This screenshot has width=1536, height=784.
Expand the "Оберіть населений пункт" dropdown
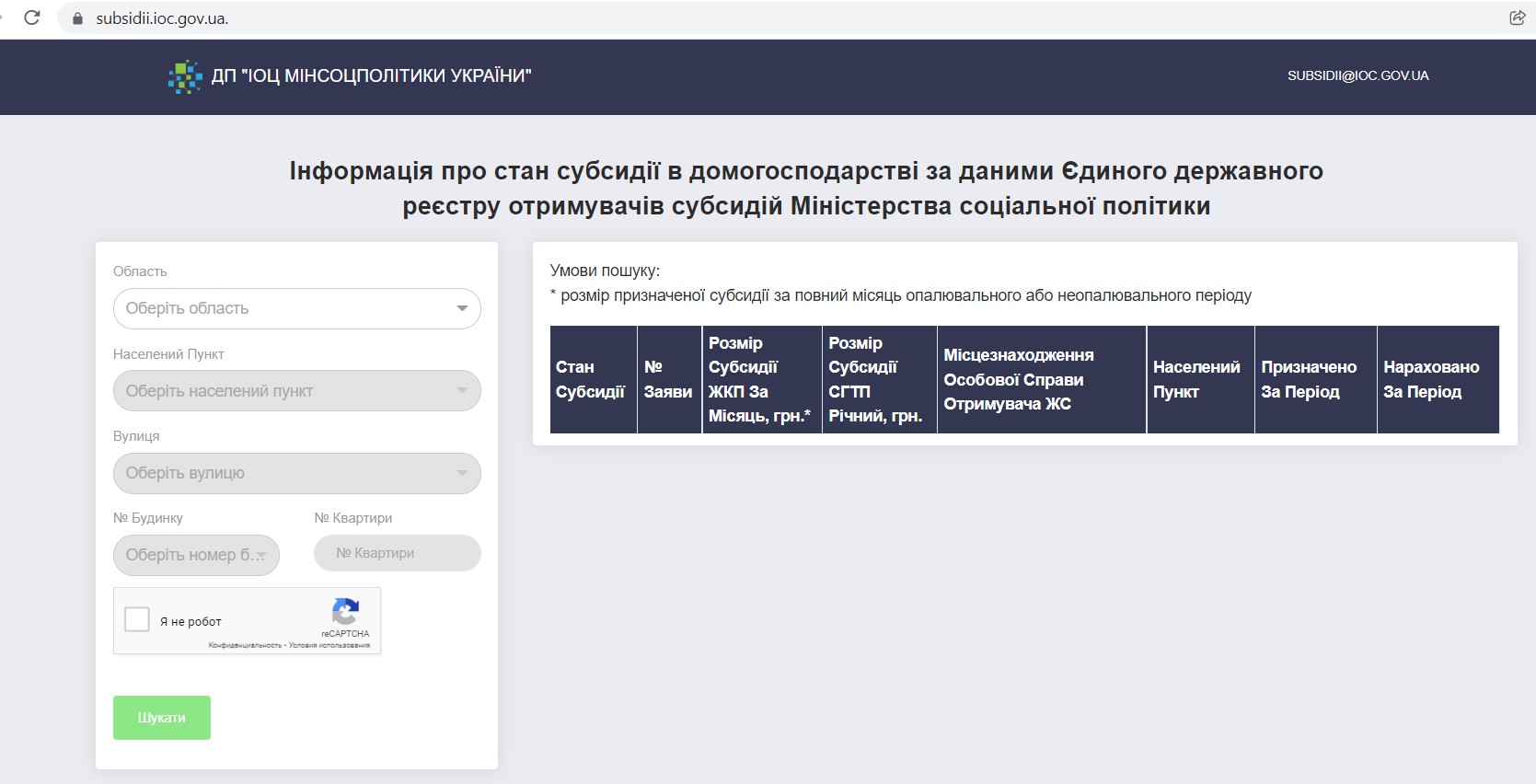[x=296, y=391]
